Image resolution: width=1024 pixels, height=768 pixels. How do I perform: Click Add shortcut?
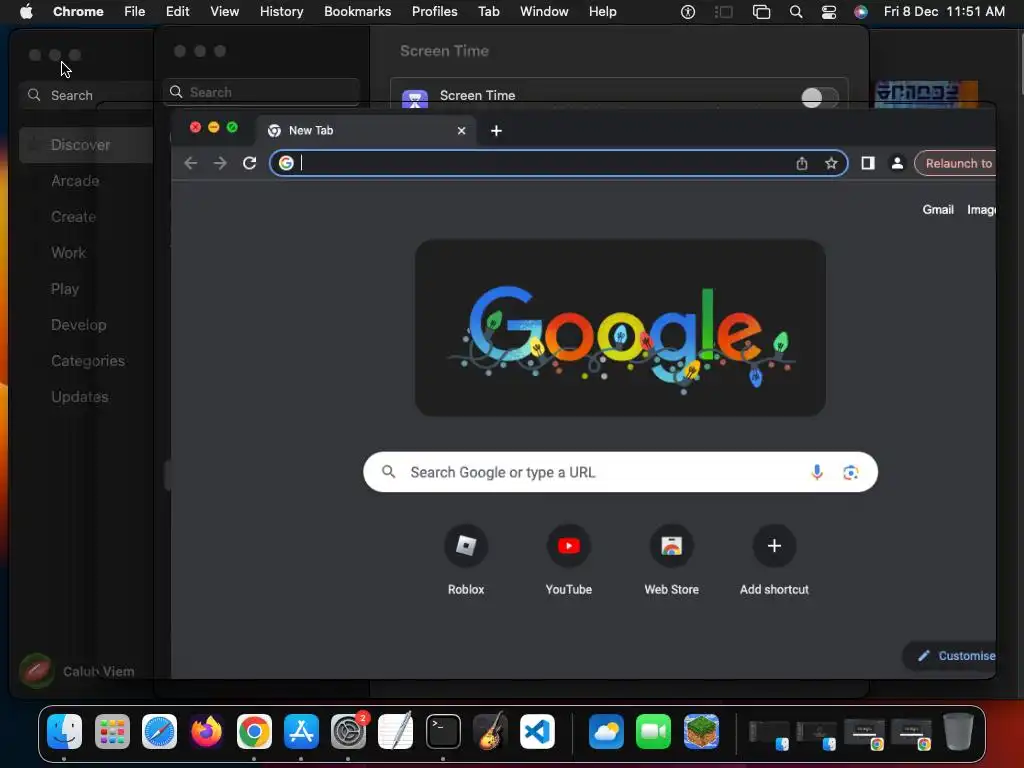774,560
